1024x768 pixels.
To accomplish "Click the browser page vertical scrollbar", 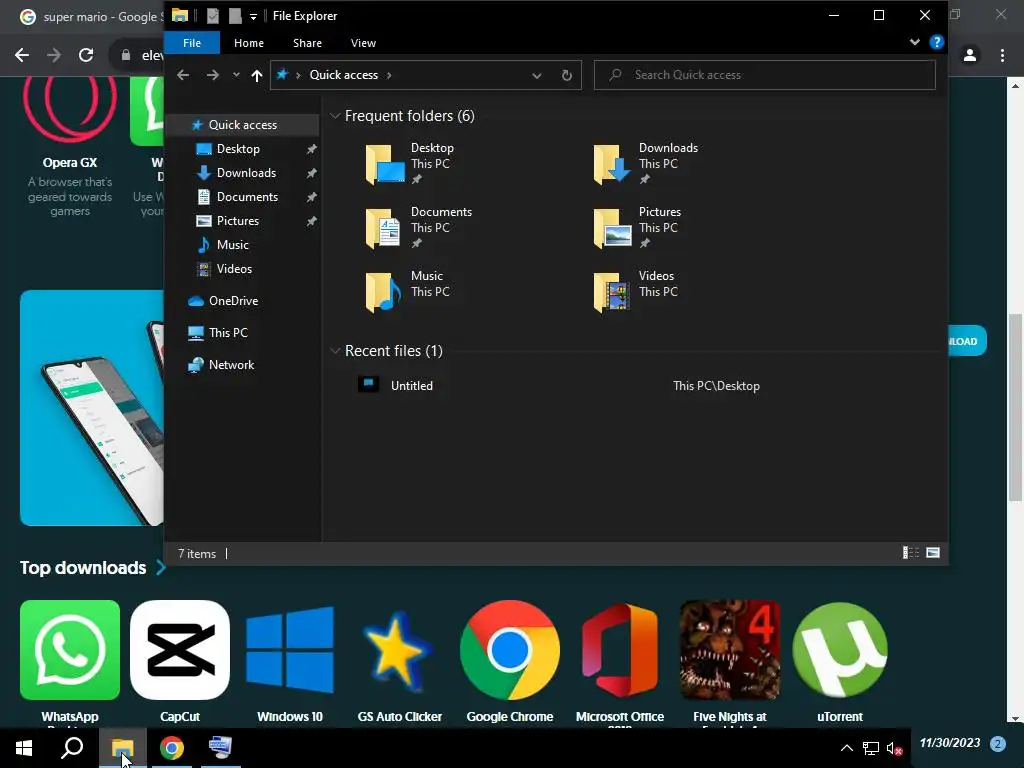I will pyautogui.click(x=1015, y=408).
